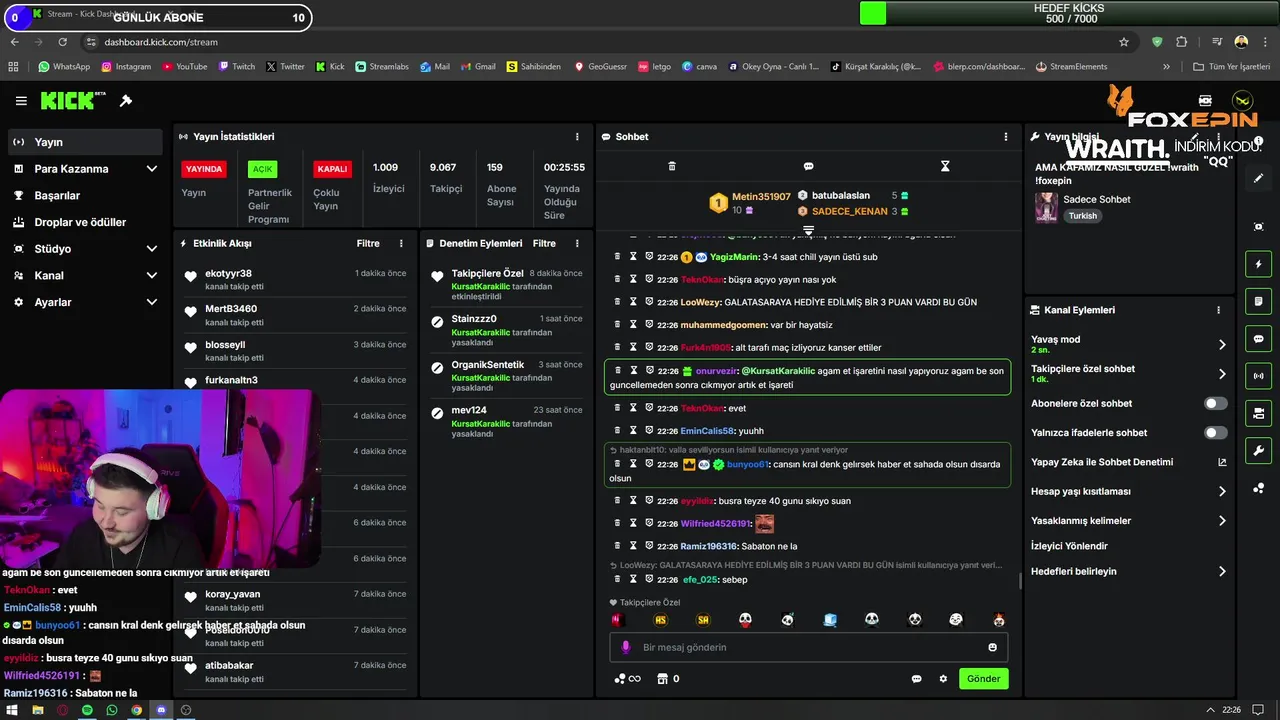The width and height of the screenshot is (1280, 720).
Task: Open the three-dot menu of Etkinlik Akışı
Action: (401, 243)
